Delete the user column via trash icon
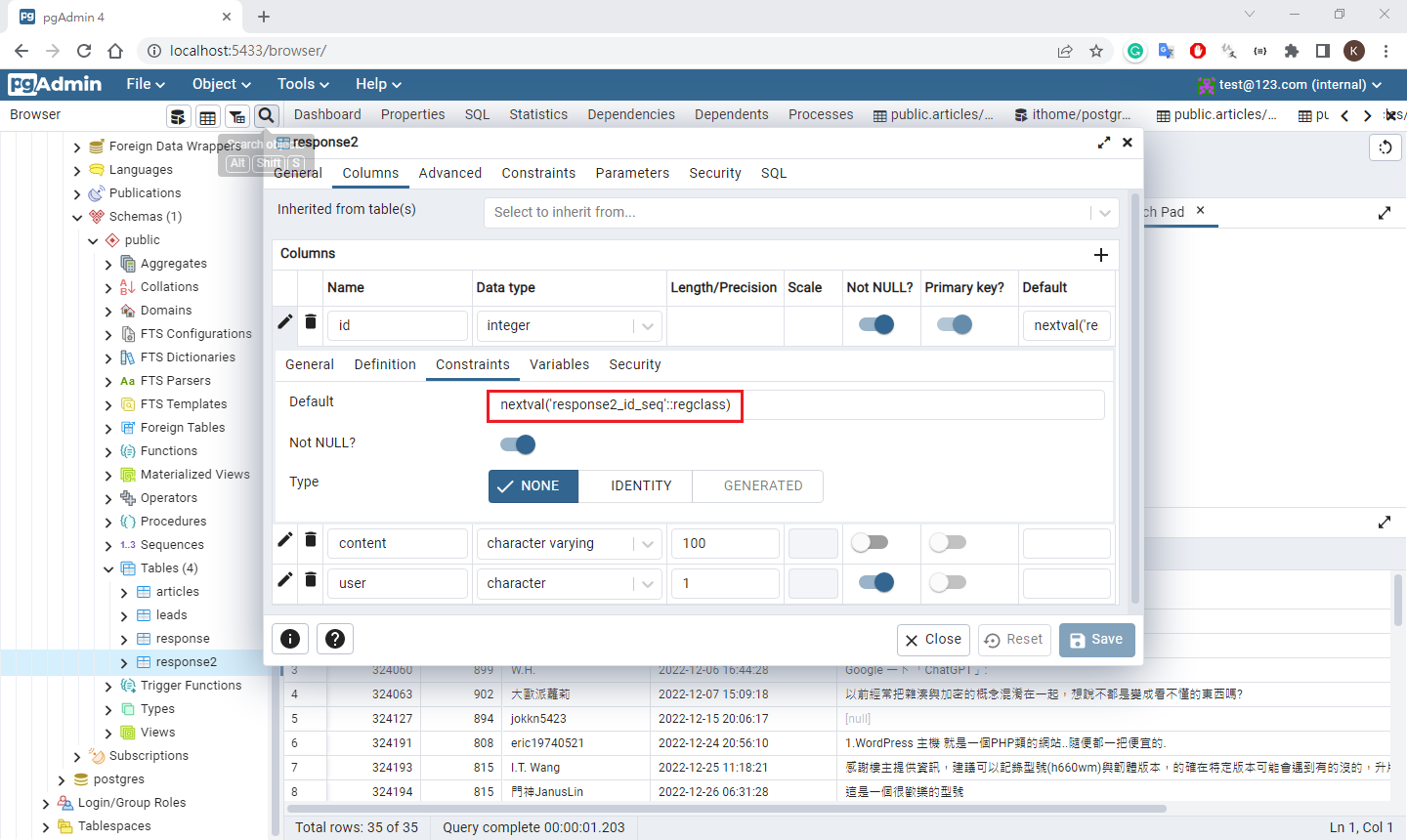The height and width of the screenshot is (840, 1407). click(x=311, y=580)
